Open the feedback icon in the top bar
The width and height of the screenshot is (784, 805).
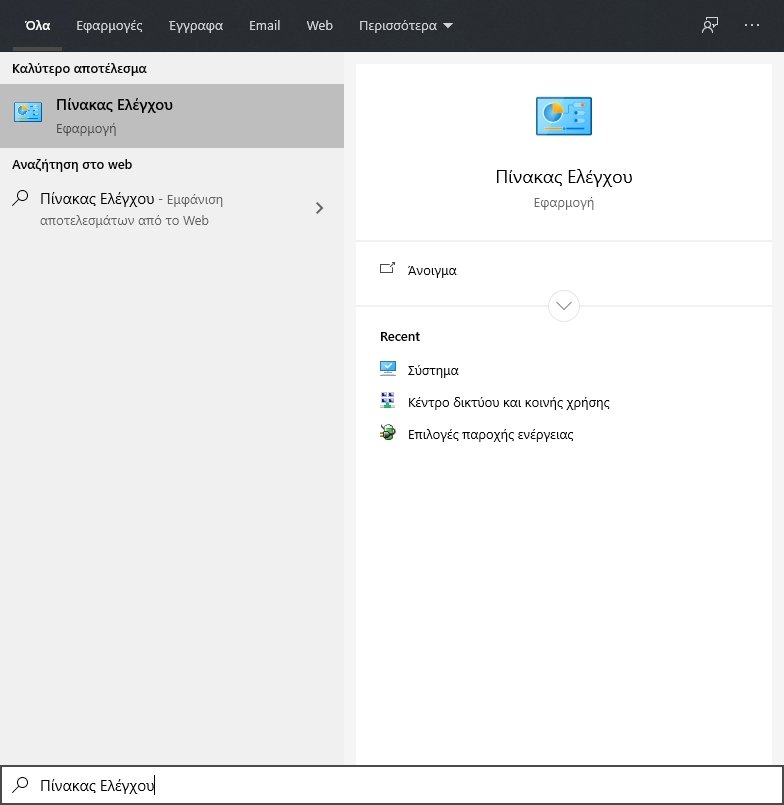710,26
